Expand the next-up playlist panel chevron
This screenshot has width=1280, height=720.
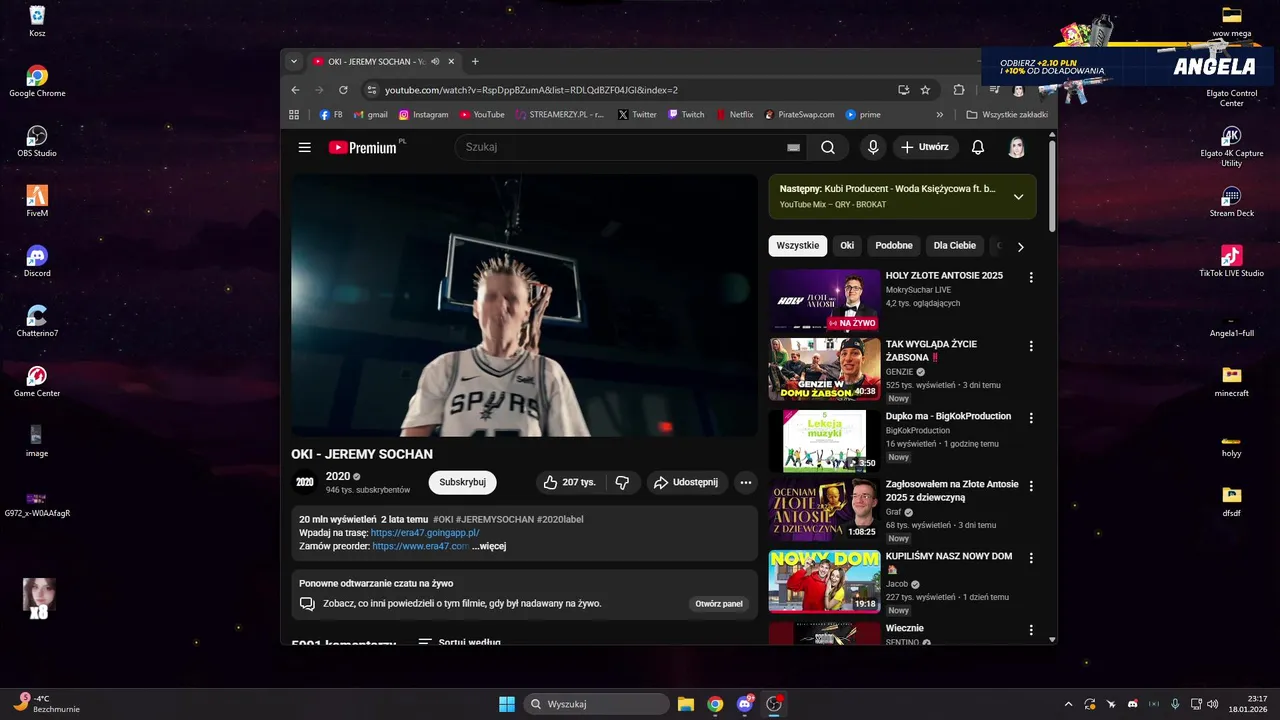(x=1018, y=196)
